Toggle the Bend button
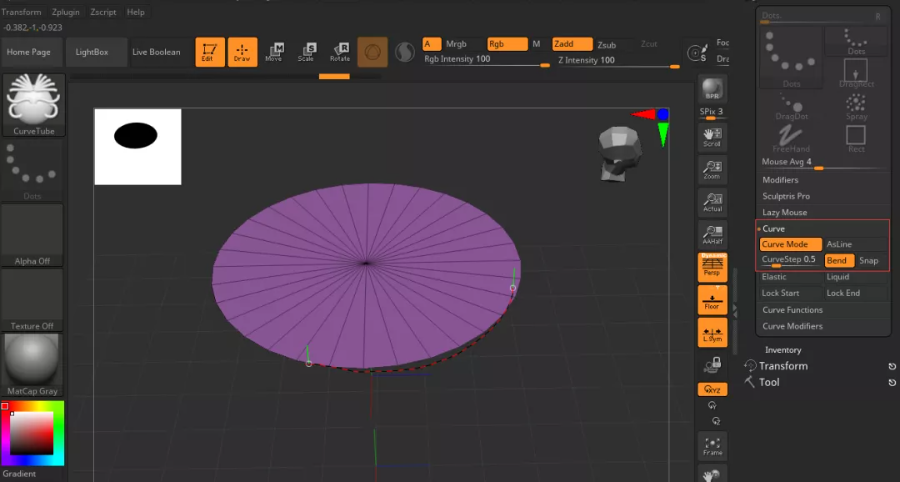This screenshot has width=900, height=482. point(839,261)
